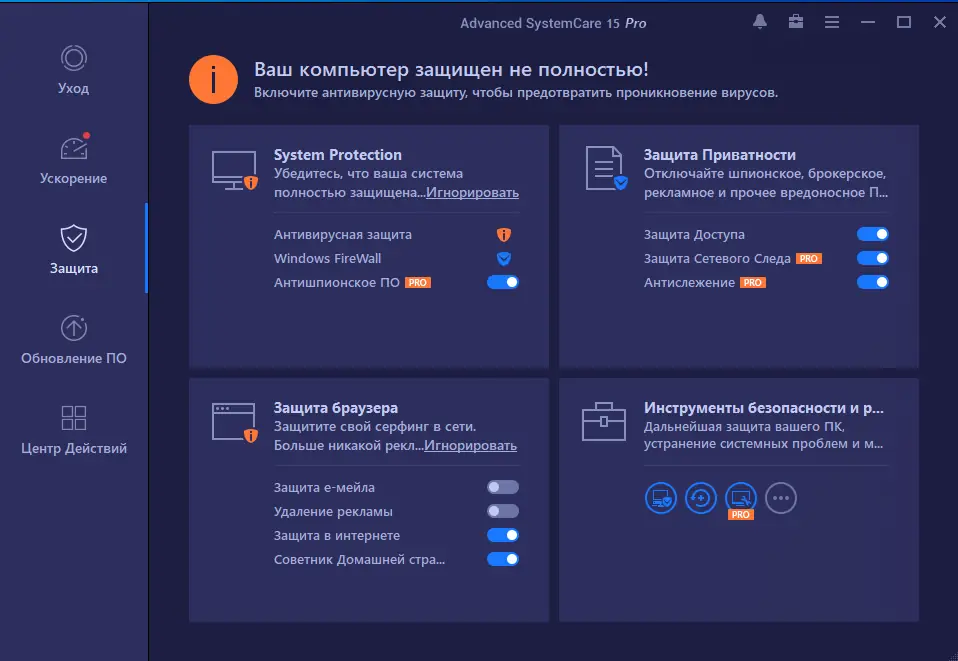
Task: Enable Защита е-мейла switch
Action: 503,487
